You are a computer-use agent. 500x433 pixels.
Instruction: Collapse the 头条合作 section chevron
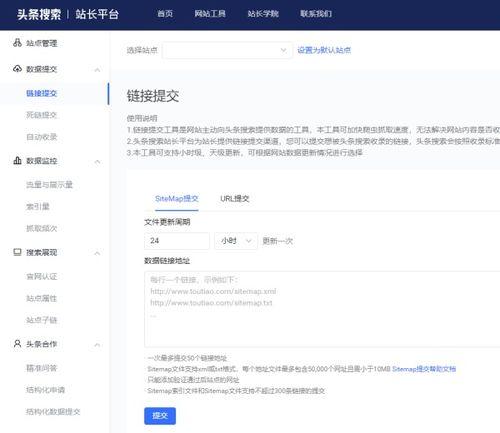click(97, 345)
